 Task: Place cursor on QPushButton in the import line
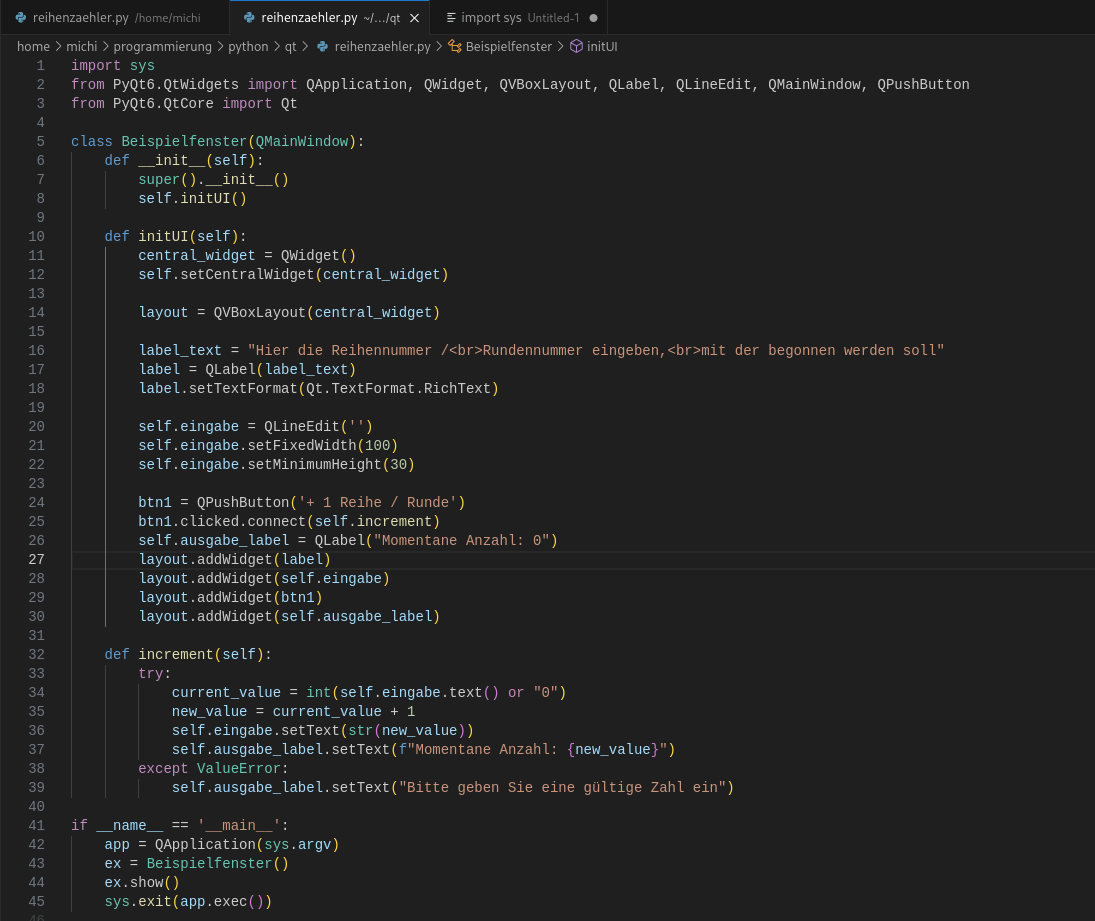click(x=922, y=84)
